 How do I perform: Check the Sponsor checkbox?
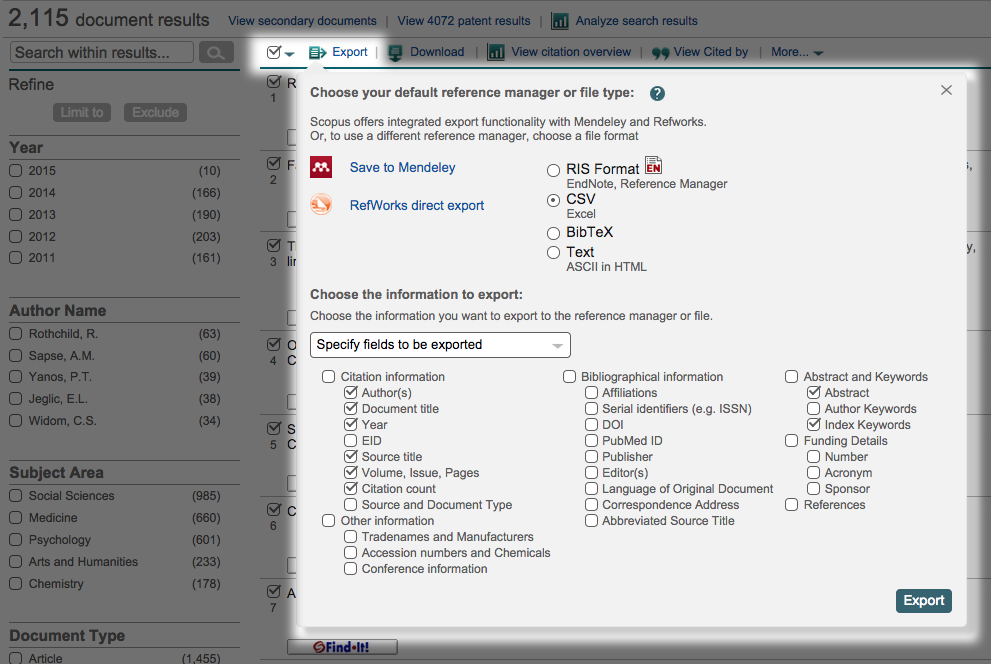(x=813, y=488)
